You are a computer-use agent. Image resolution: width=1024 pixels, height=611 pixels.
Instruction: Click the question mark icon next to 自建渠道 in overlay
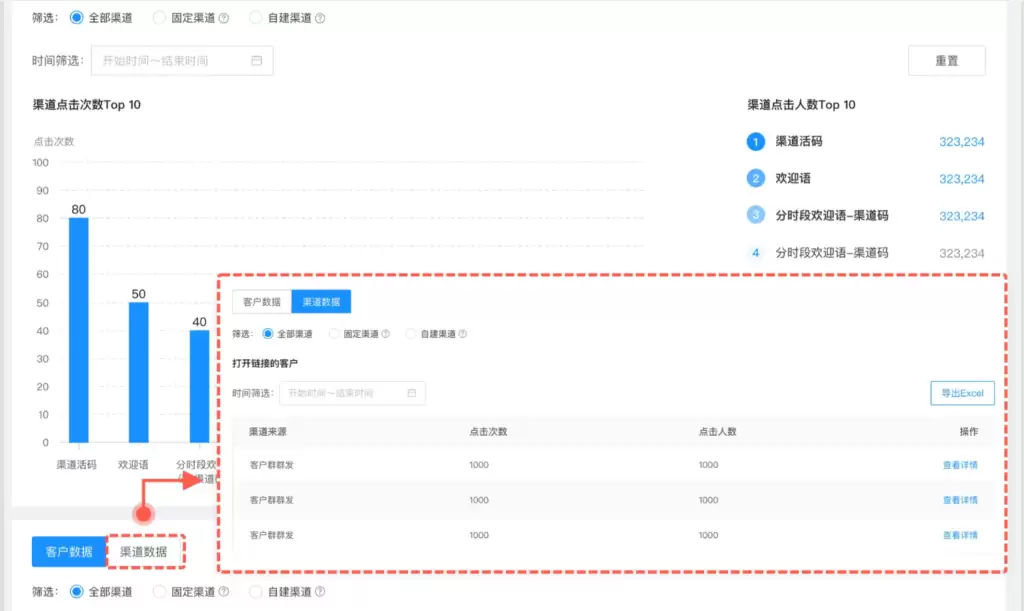(x=460, y=333)
